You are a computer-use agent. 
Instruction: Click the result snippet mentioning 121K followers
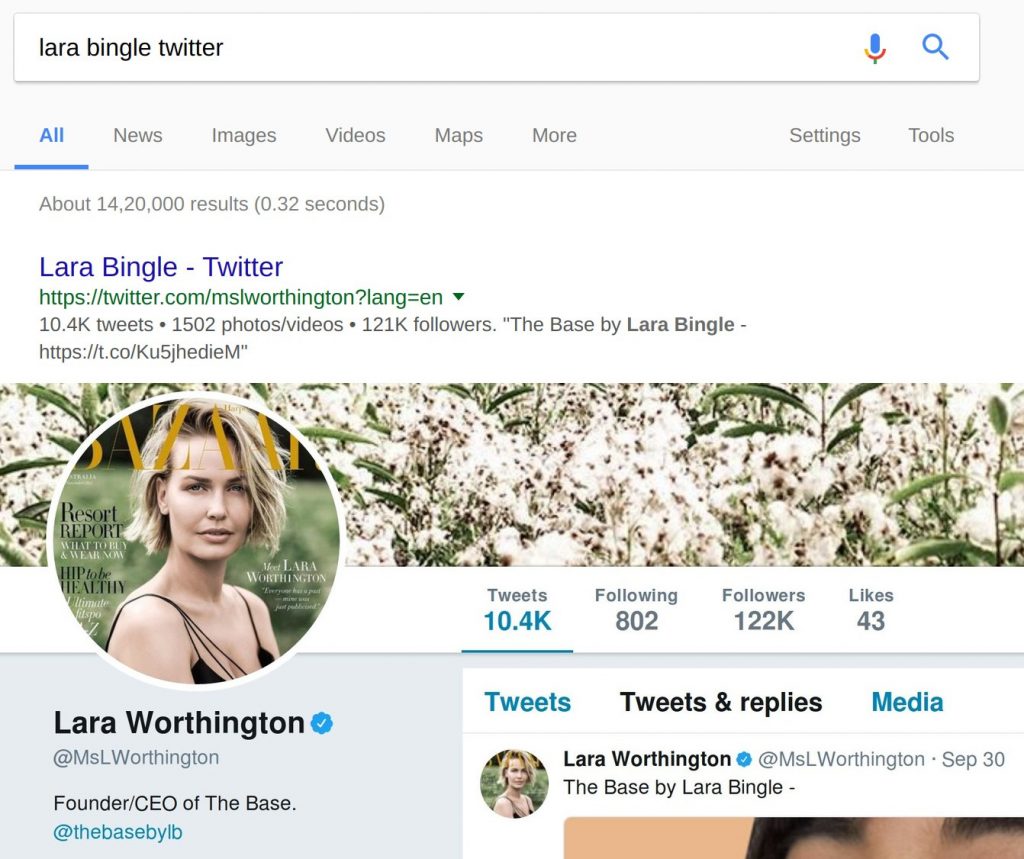pos(392,338)
